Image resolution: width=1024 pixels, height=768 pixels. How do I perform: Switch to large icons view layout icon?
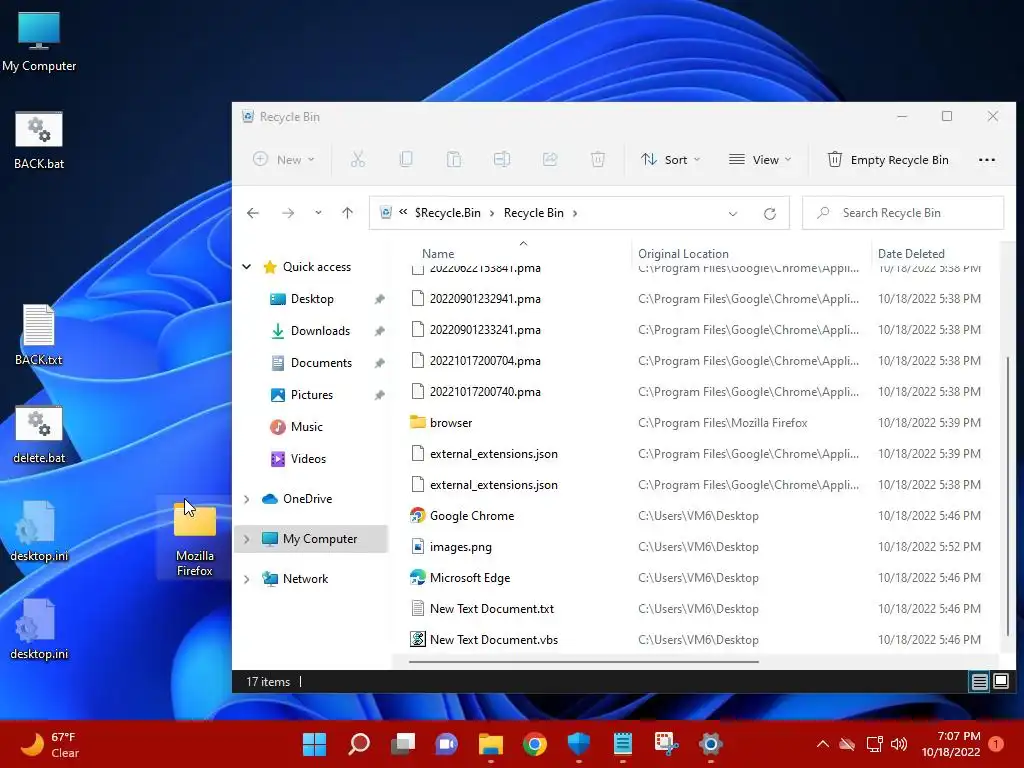[x=1001, y=682]
